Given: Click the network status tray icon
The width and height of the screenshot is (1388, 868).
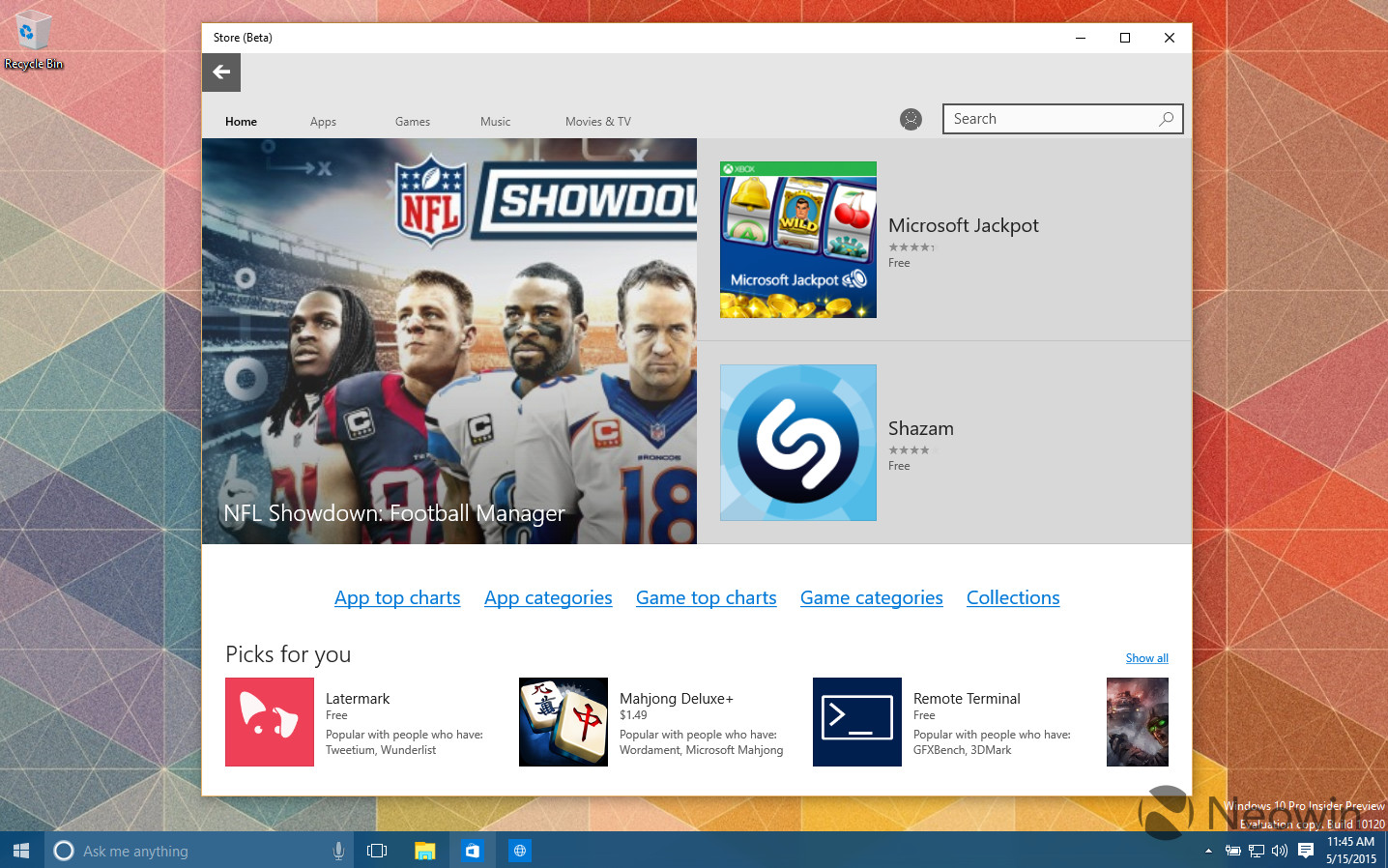Looking at the screenshot, I should pos(1256,851).
